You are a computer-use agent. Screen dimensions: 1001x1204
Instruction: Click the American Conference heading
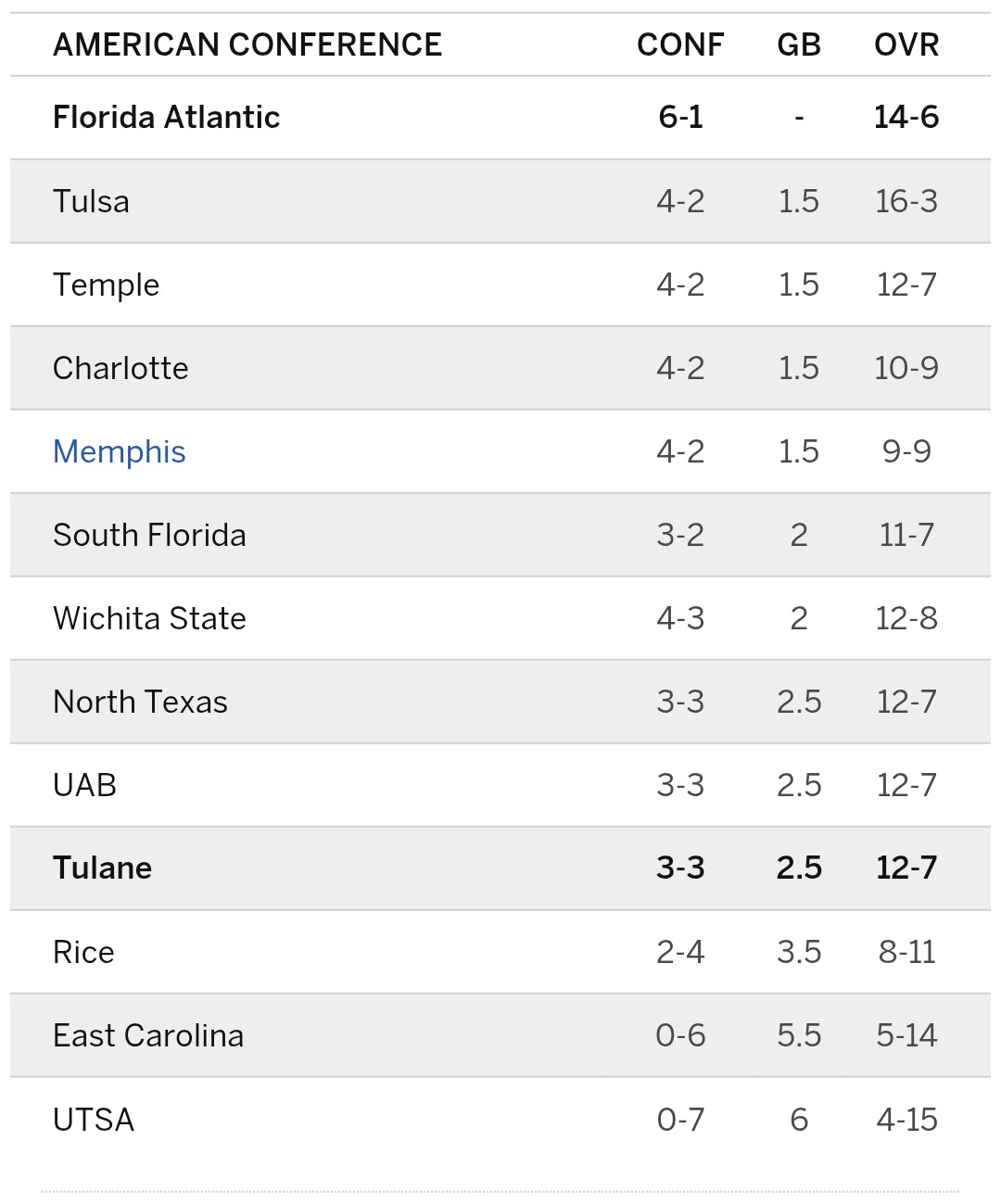click(247, 44)
